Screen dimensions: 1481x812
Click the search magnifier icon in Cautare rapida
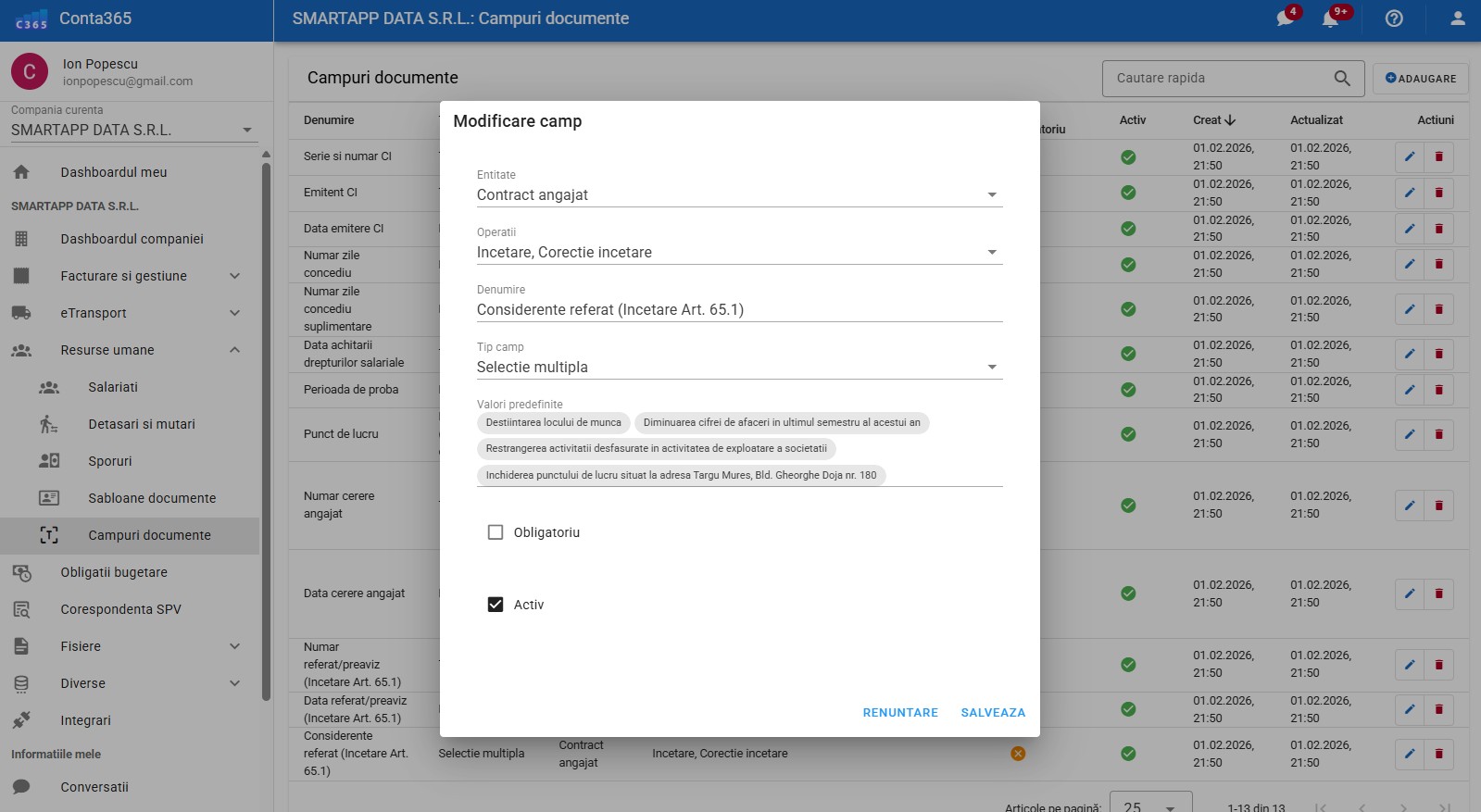point(1341,79)
